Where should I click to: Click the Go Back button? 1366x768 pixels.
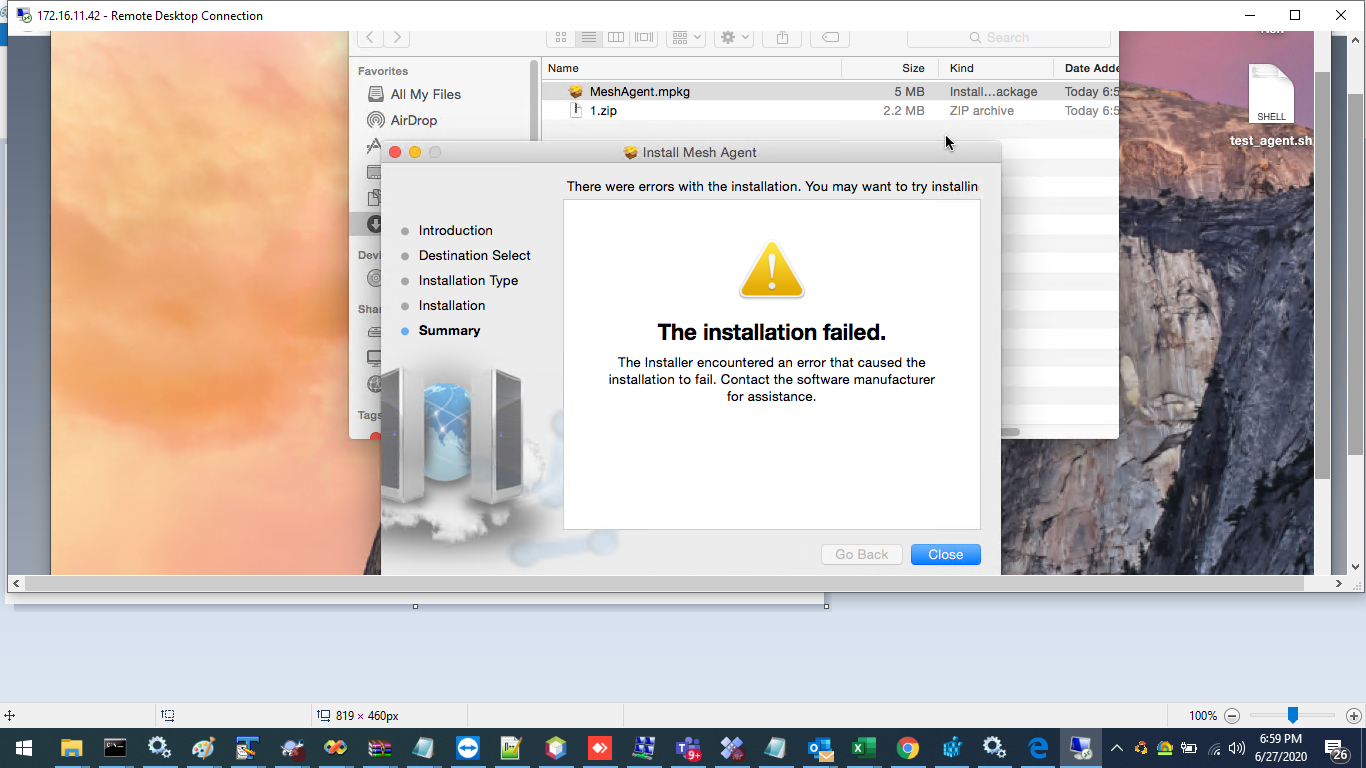[x=861, y=554]
